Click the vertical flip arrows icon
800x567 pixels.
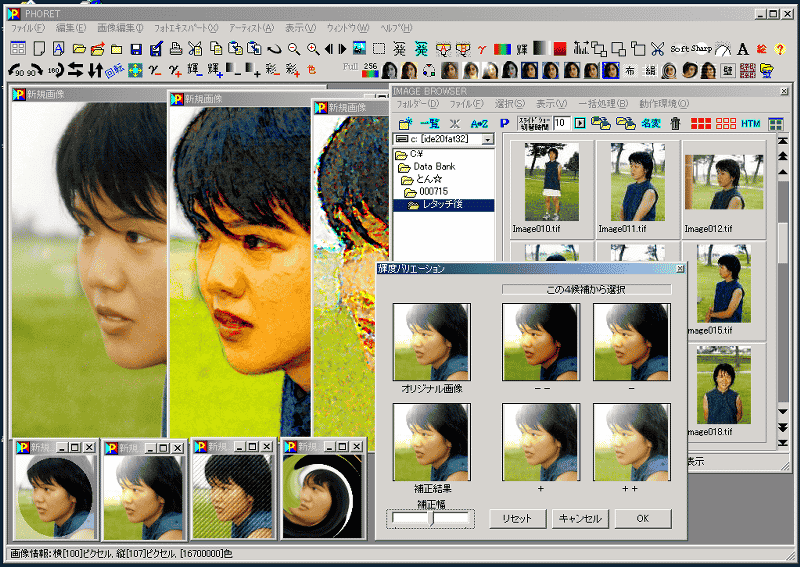95,70
